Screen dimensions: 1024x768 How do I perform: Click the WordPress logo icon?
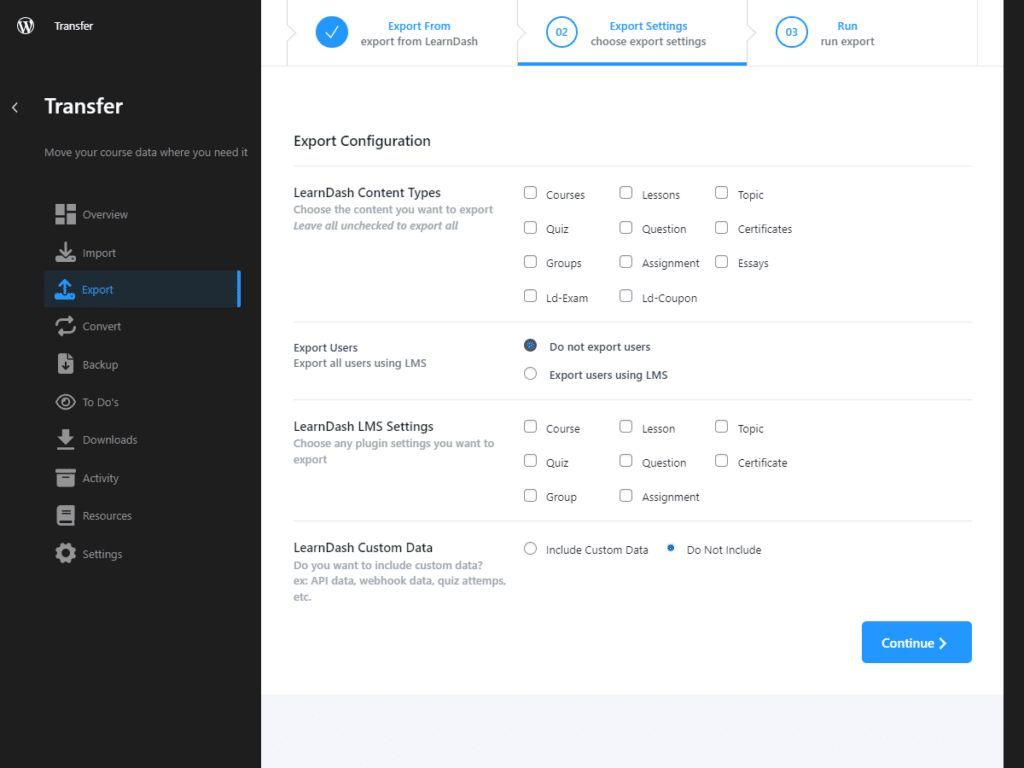(25, 26)
